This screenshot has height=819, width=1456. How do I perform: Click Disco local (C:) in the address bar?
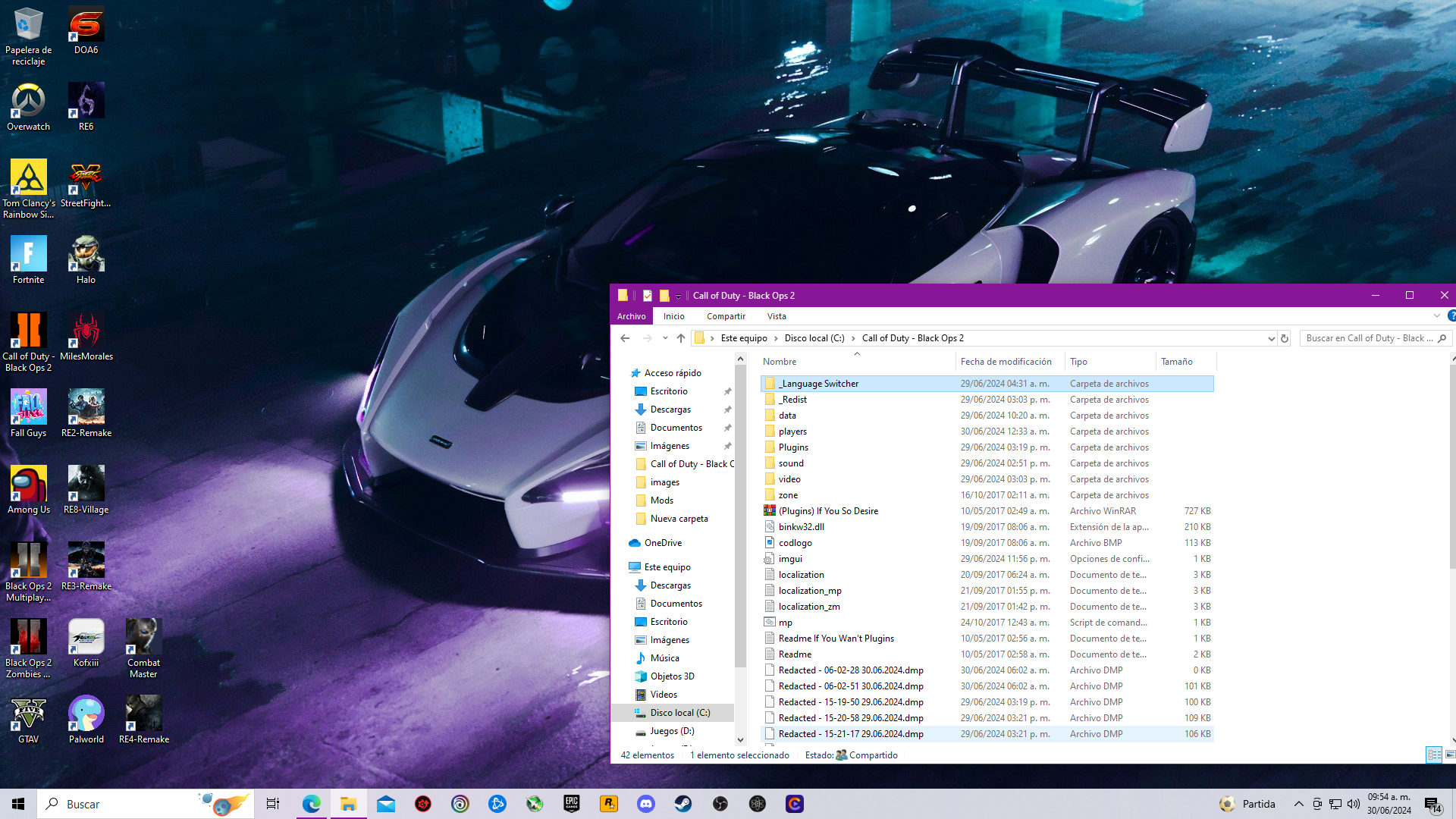814,338
